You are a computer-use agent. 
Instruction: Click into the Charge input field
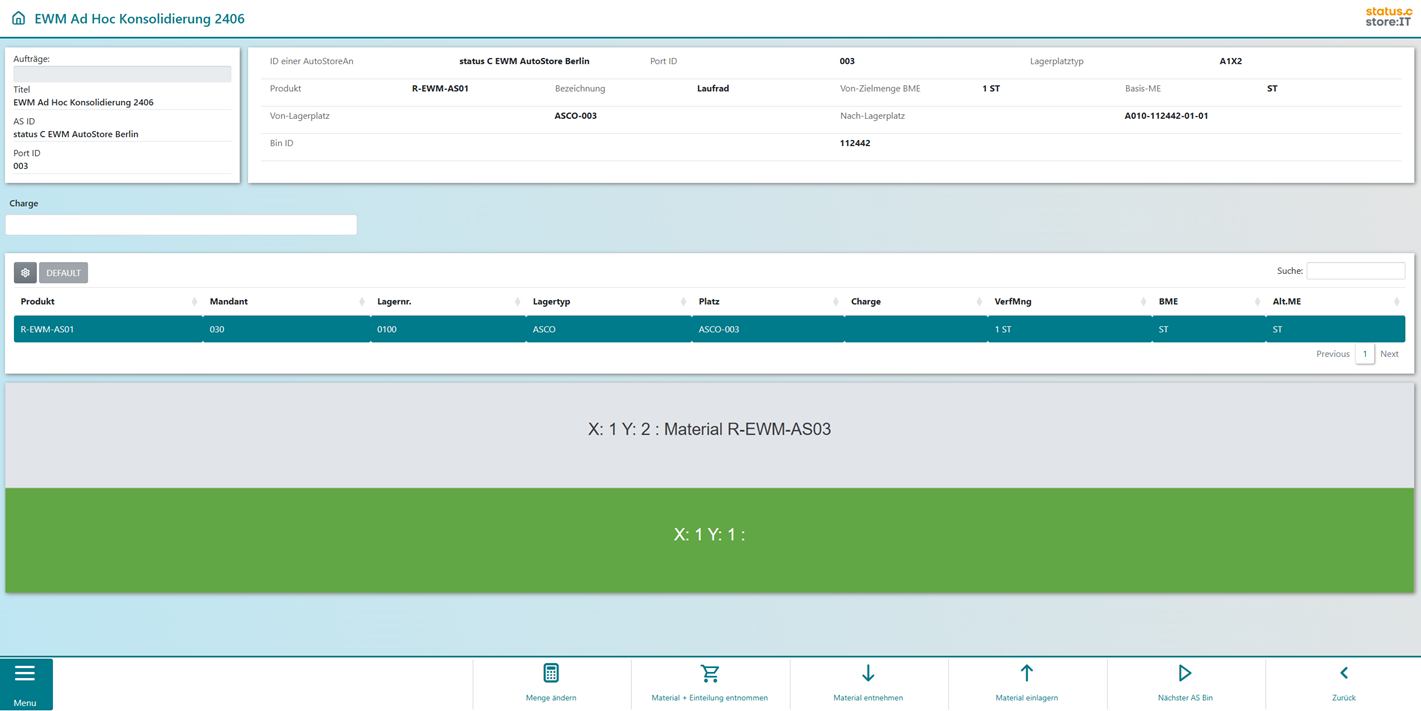[181, 225]
